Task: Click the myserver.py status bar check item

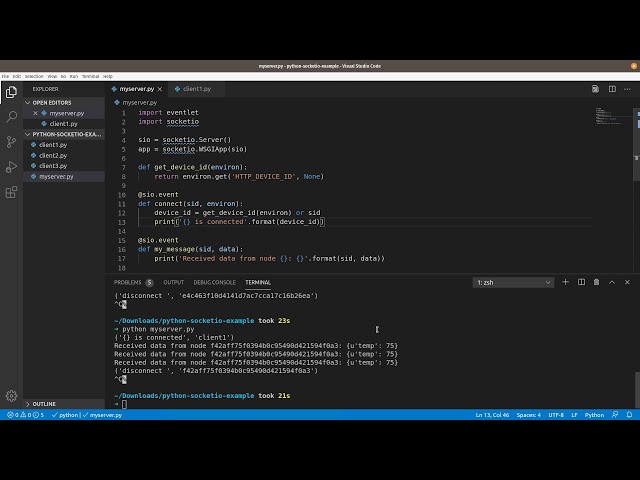Action: tap(102, 415)
